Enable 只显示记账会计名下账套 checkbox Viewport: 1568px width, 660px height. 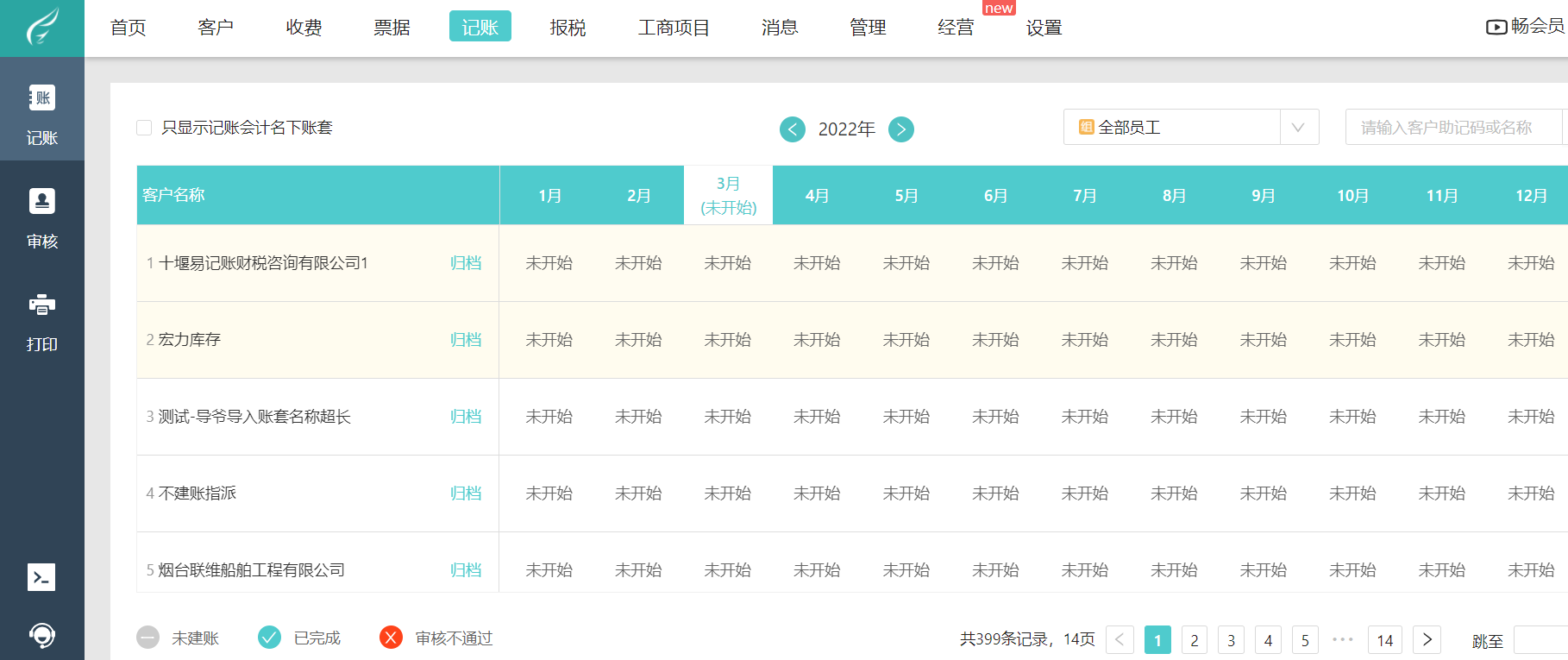click(145, 128)
